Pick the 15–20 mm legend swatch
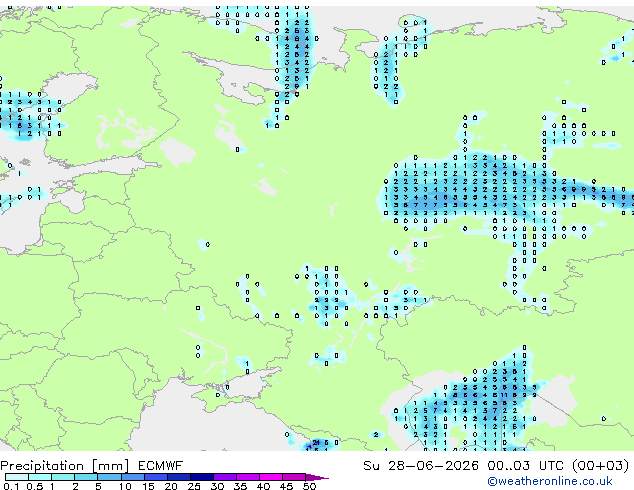 156,477
